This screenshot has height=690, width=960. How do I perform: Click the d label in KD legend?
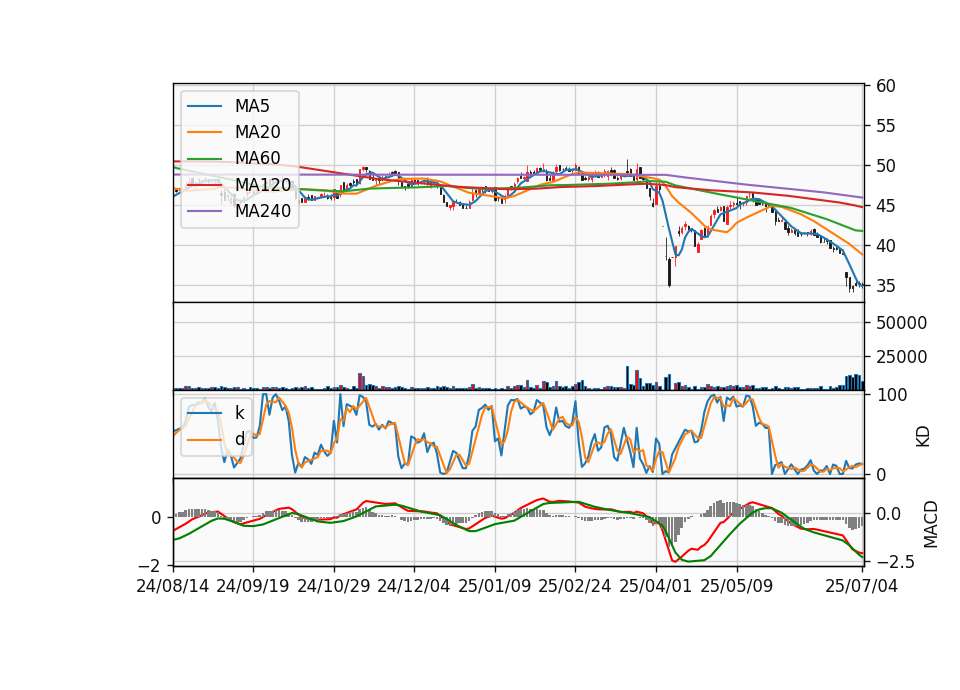click(239, 439)
